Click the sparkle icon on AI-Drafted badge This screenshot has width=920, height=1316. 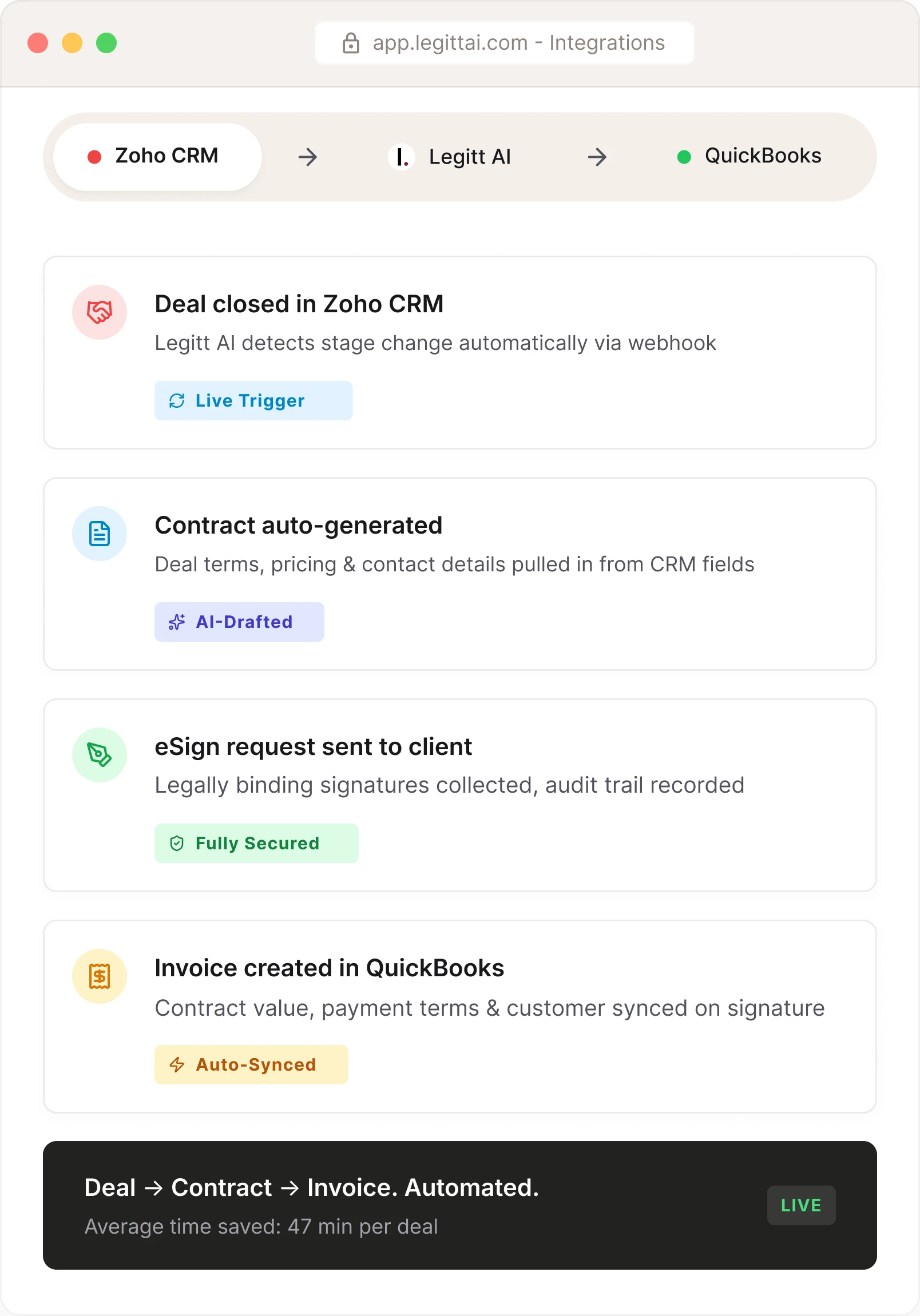[177, 622]
